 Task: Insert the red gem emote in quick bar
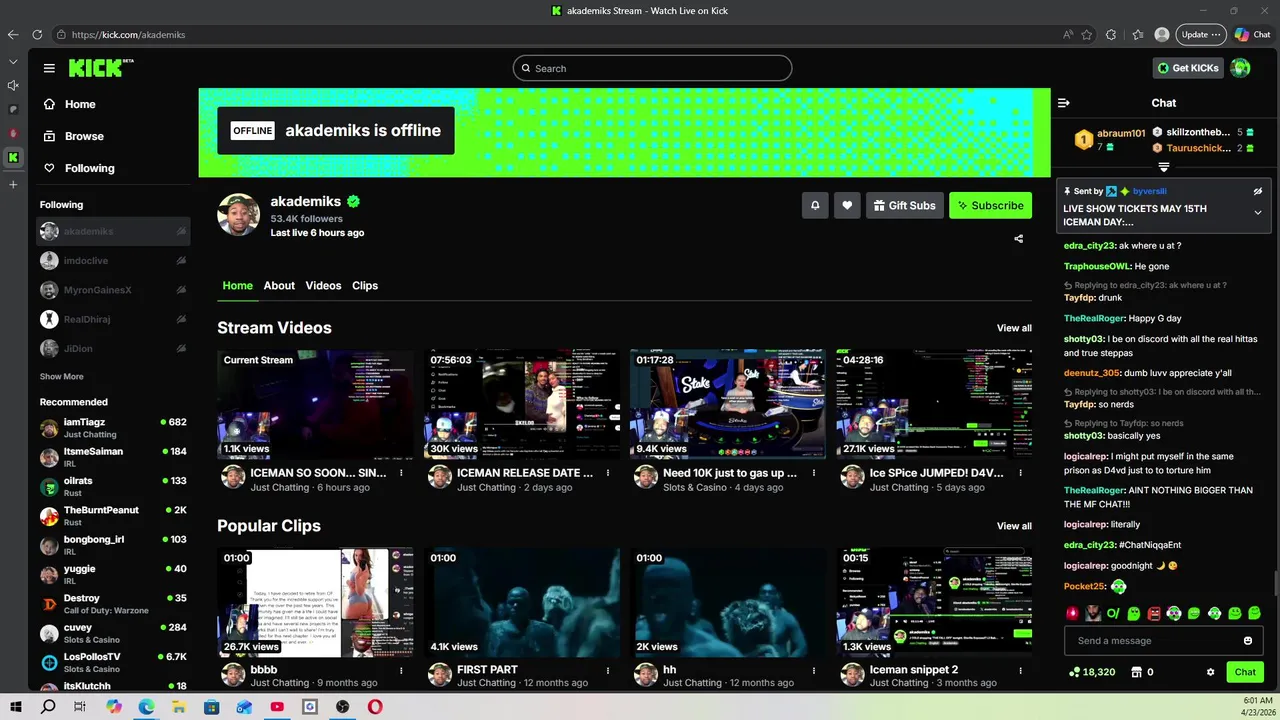point(1073,613)
